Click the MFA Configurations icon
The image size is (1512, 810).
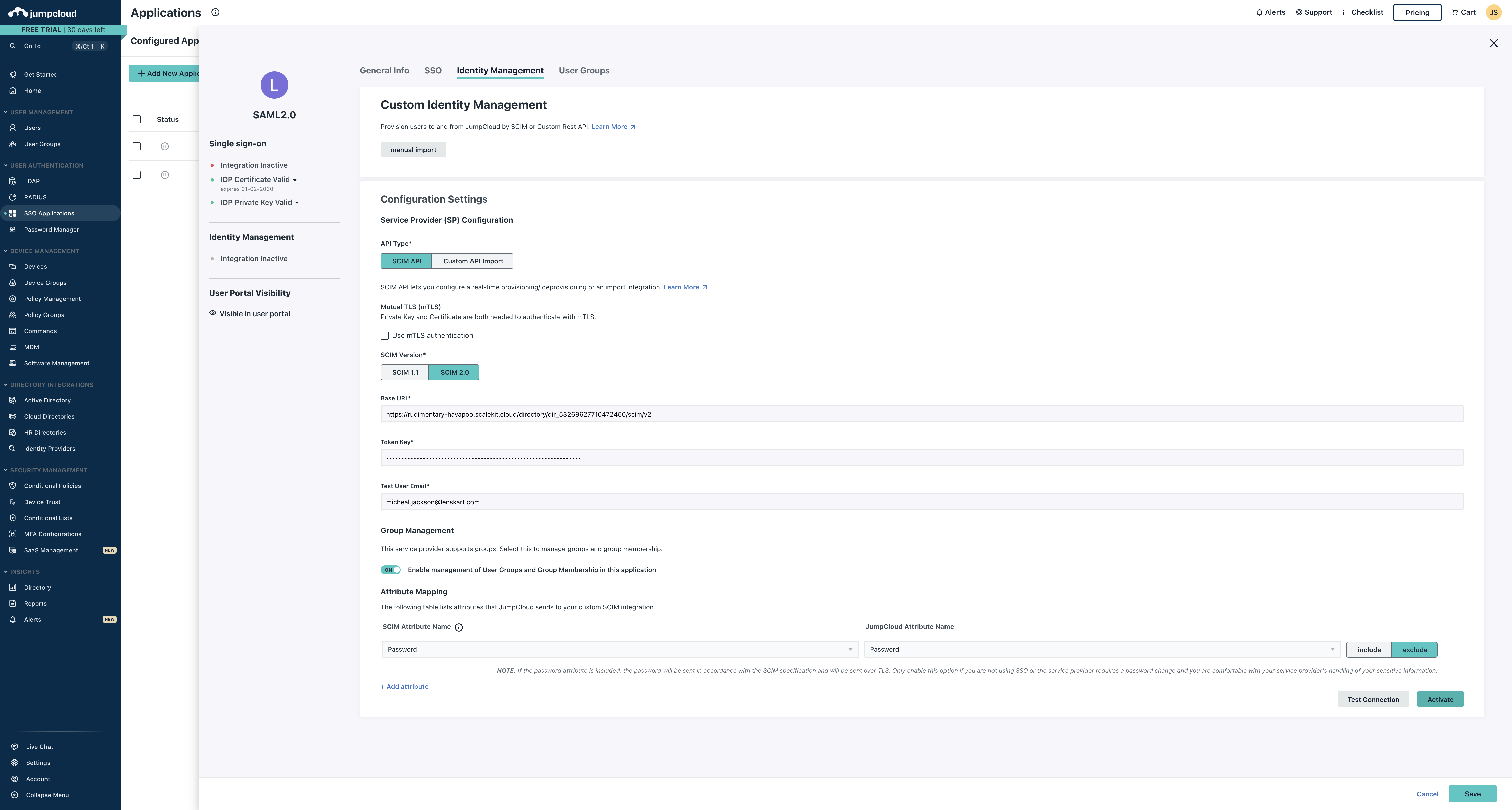click(x=12, y=534)
